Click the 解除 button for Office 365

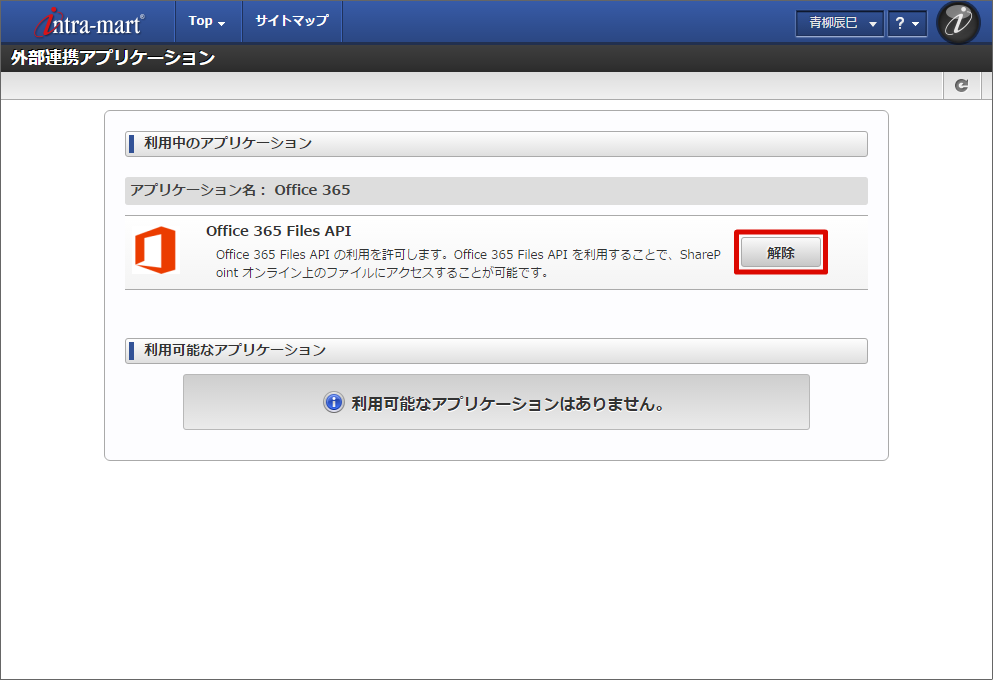tap(780, 253)
